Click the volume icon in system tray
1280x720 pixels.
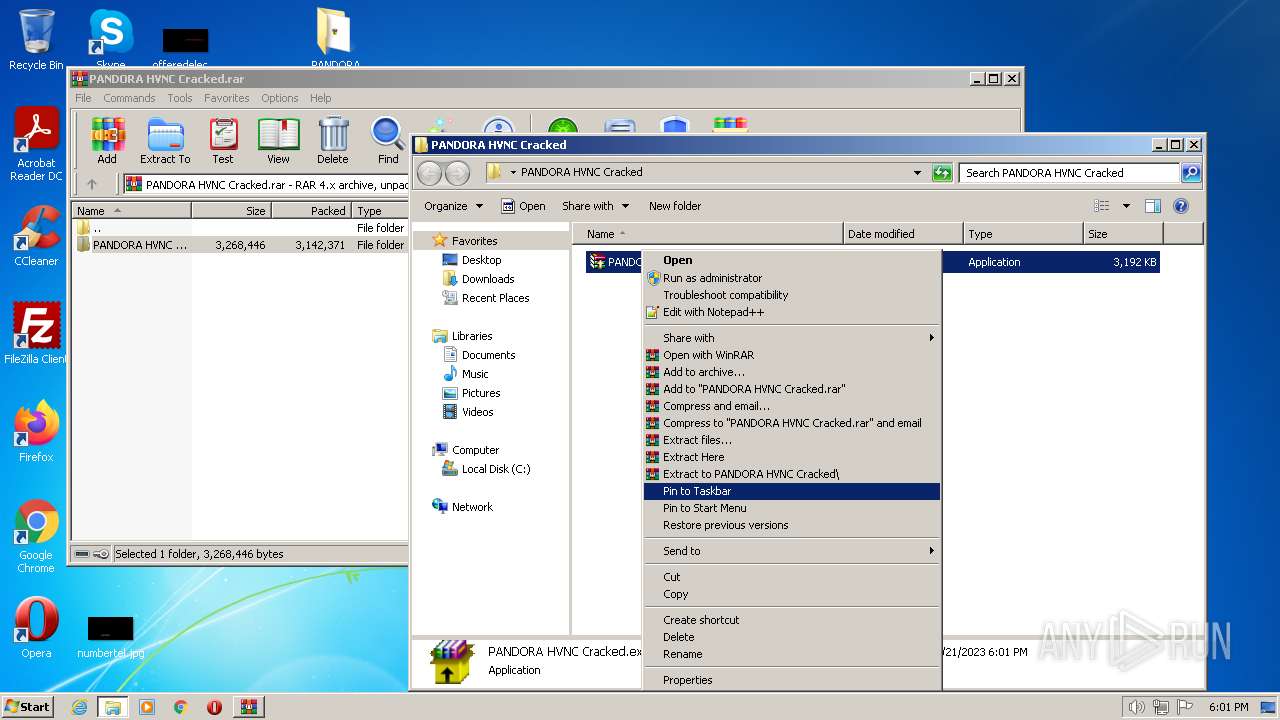point(1137,707)
